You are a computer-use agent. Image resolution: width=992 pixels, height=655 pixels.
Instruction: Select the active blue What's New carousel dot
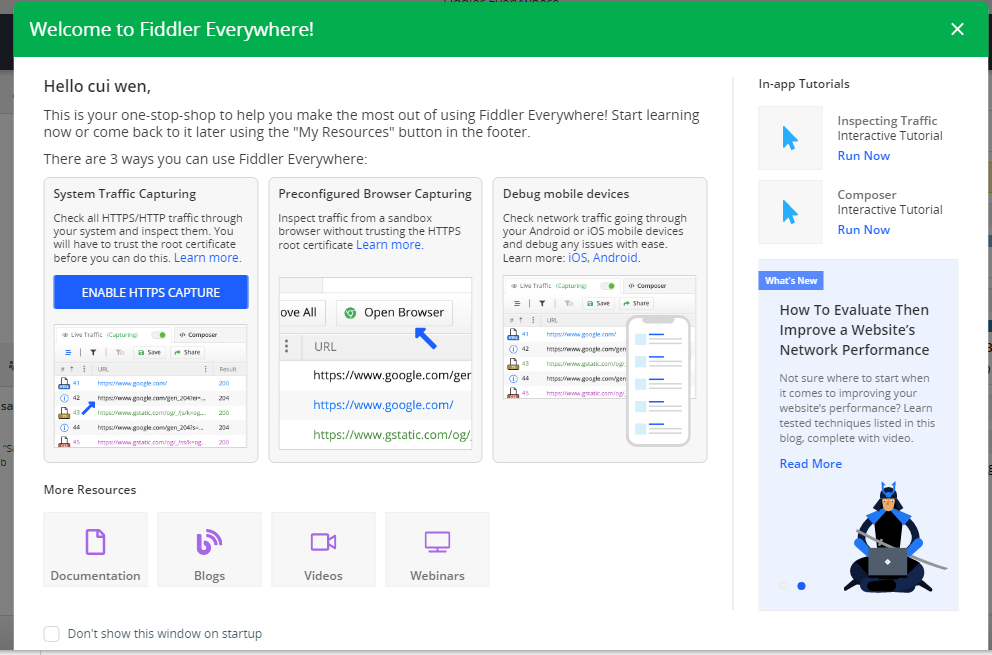click(802, 586)
